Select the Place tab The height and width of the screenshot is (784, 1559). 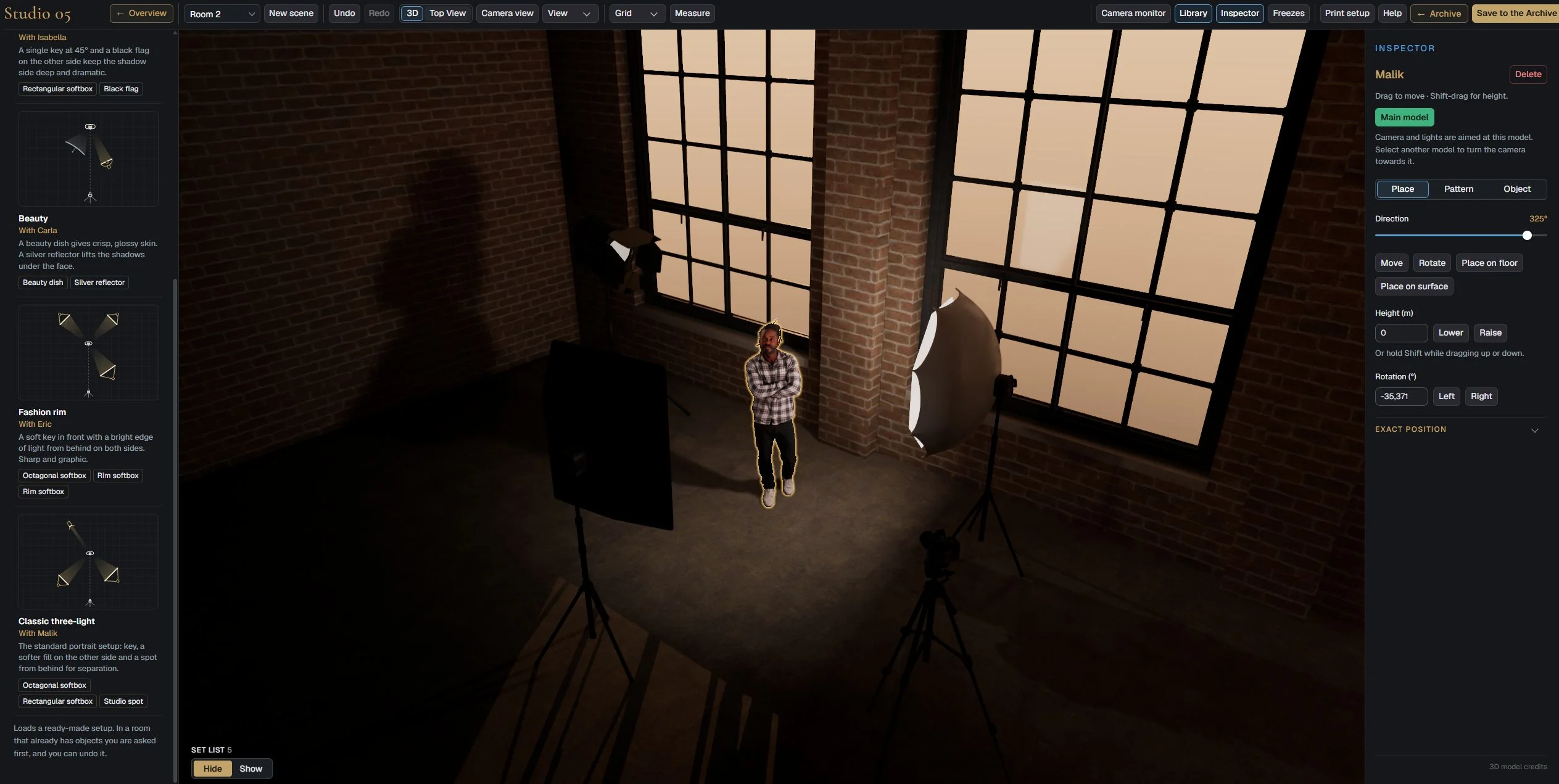coord(1402,189)
